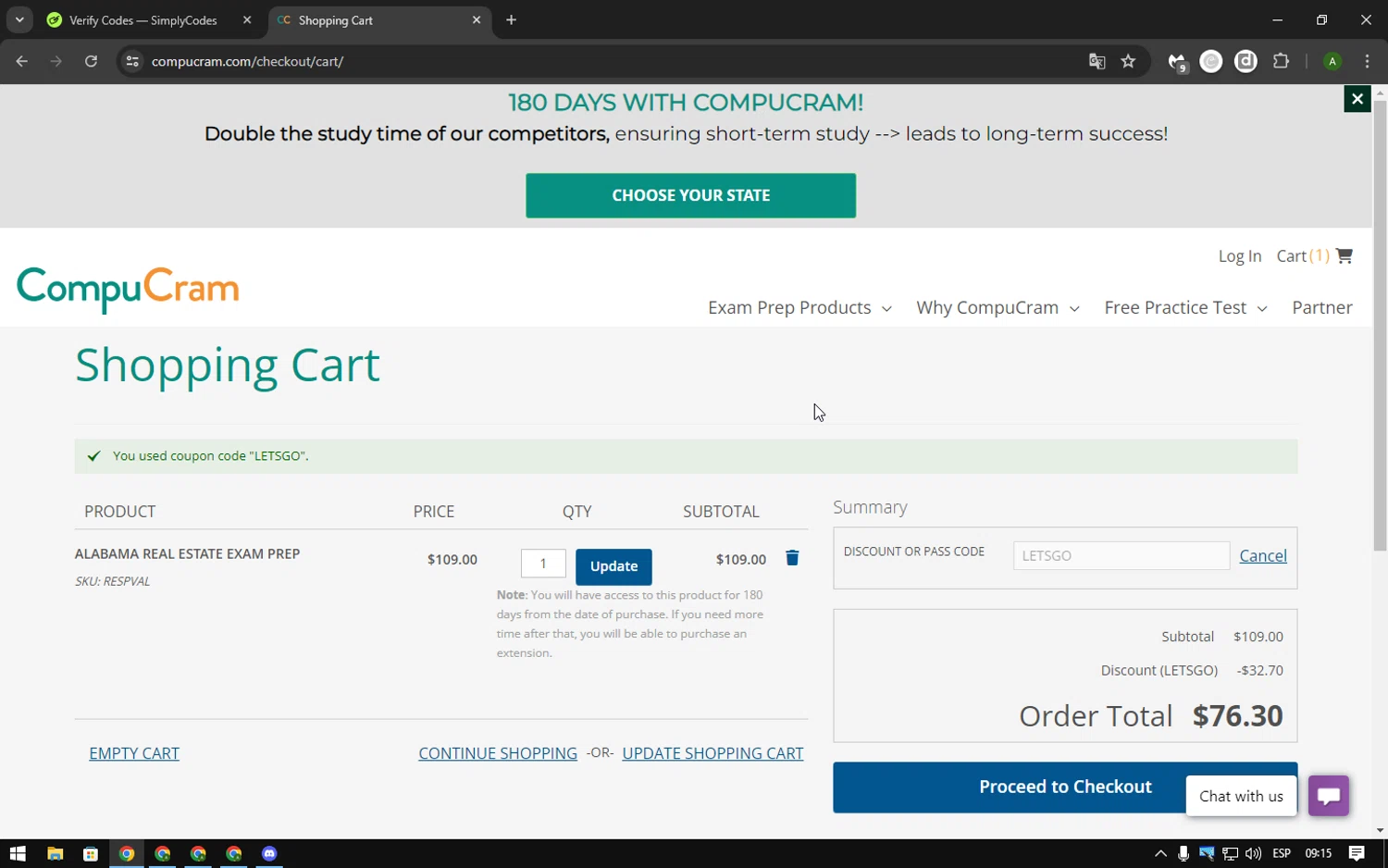Open the shopping cart icon in header

coord(1345,255)
